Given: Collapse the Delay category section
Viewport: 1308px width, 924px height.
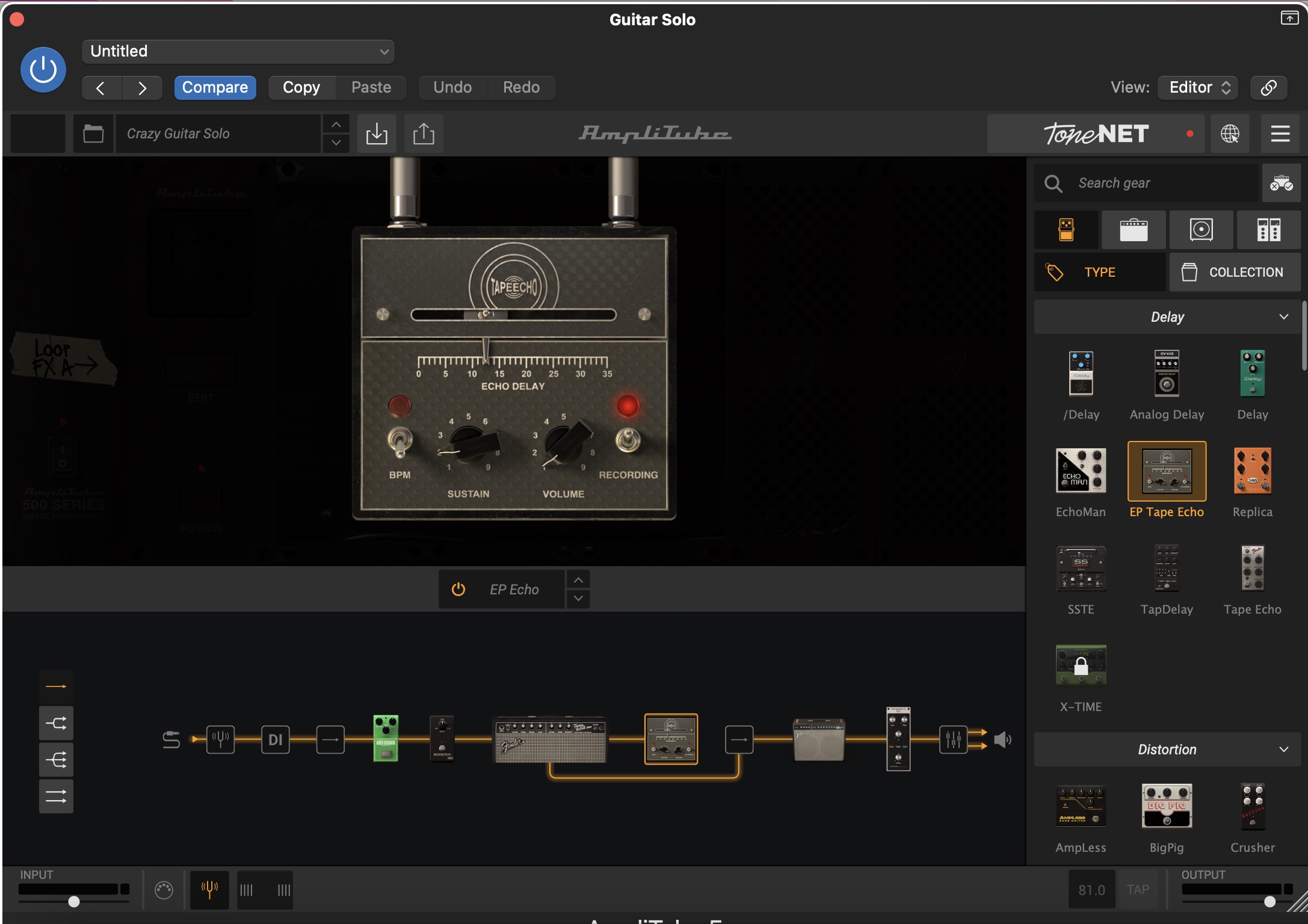Looking at the screenshot, I should tap(1167, 317).
